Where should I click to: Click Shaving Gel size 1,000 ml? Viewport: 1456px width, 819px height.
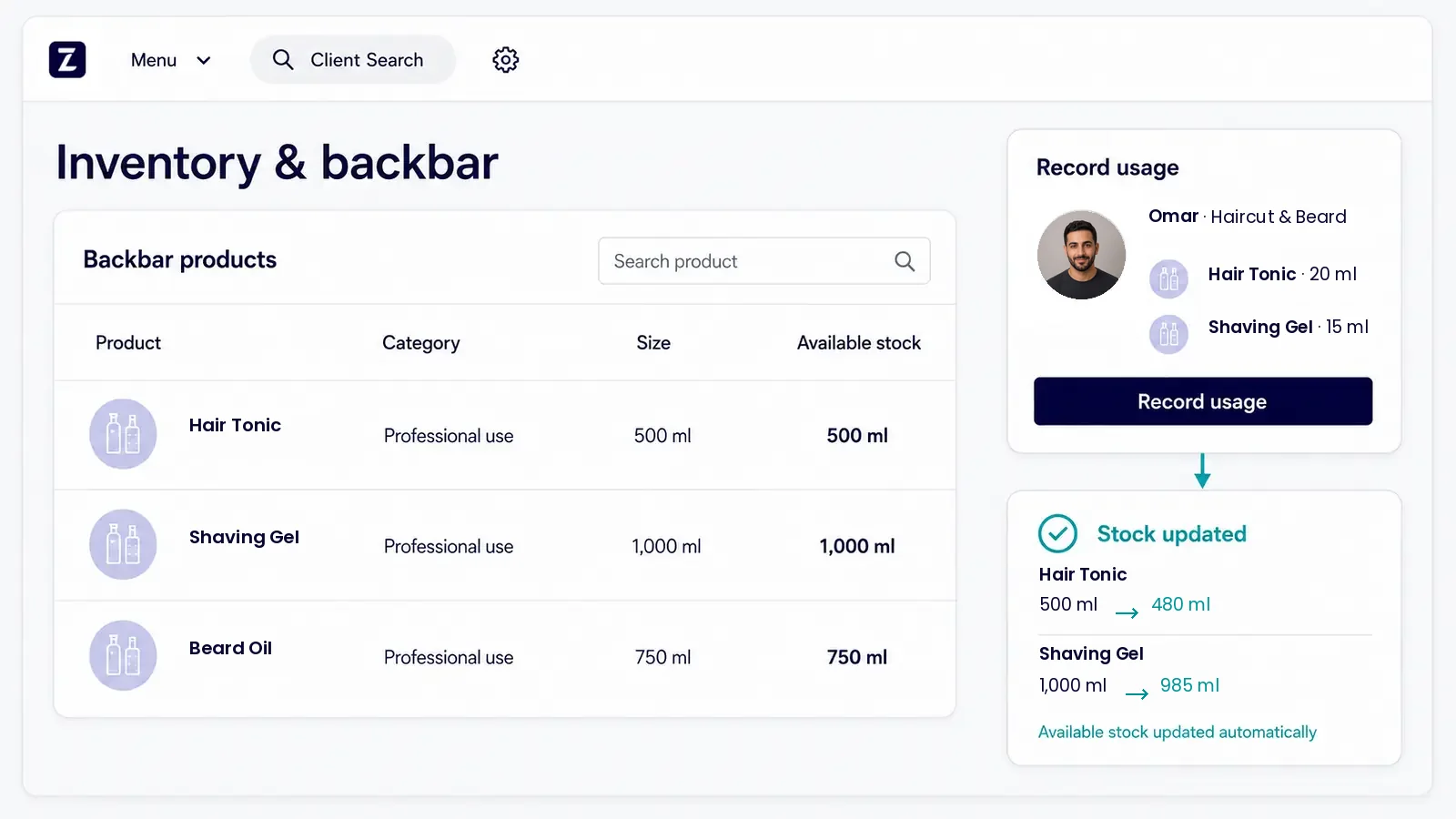tap(667, 546)
